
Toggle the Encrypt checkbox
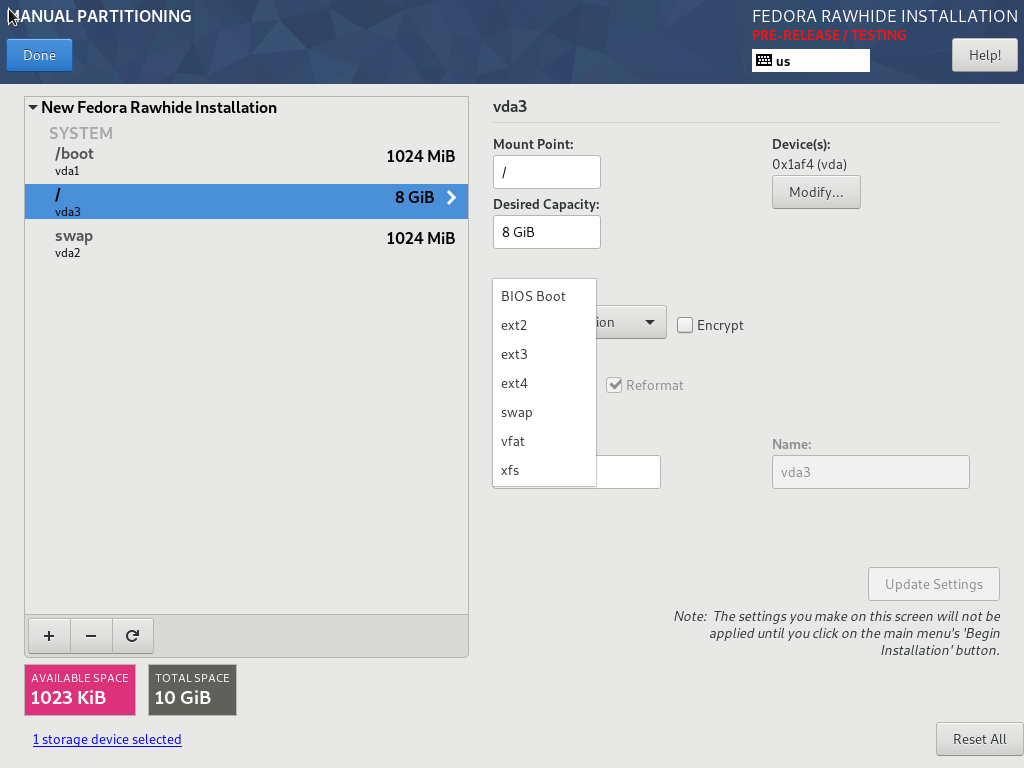684,325
